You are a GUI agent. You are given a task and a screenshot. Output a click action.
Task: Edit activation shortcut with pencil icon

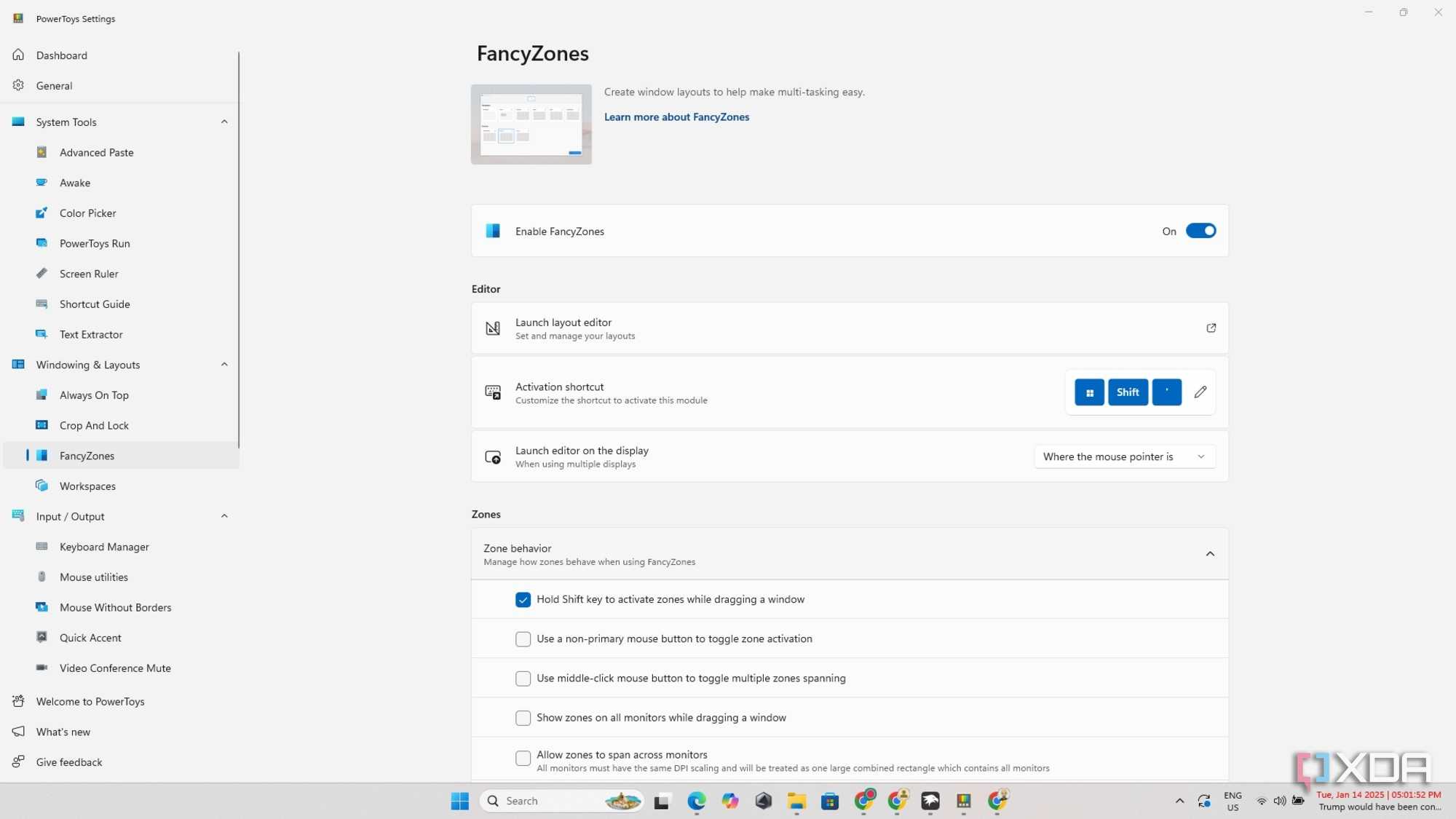[x=1200, y=392]
